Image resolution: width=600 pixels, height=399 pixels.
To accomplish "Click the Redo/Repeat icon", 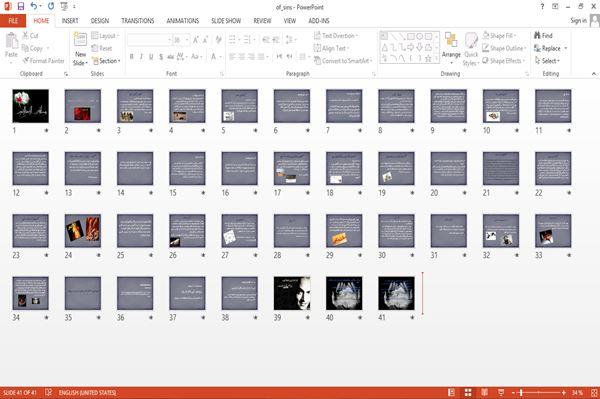I will pos(51,6).
